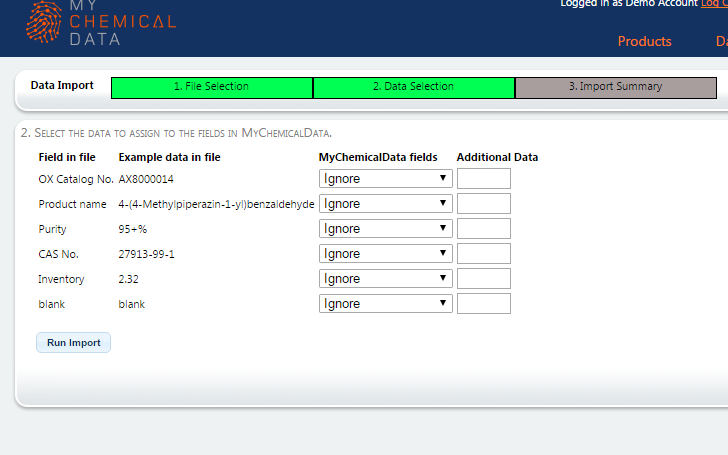Click the Log out link

[x=714, y=3]
